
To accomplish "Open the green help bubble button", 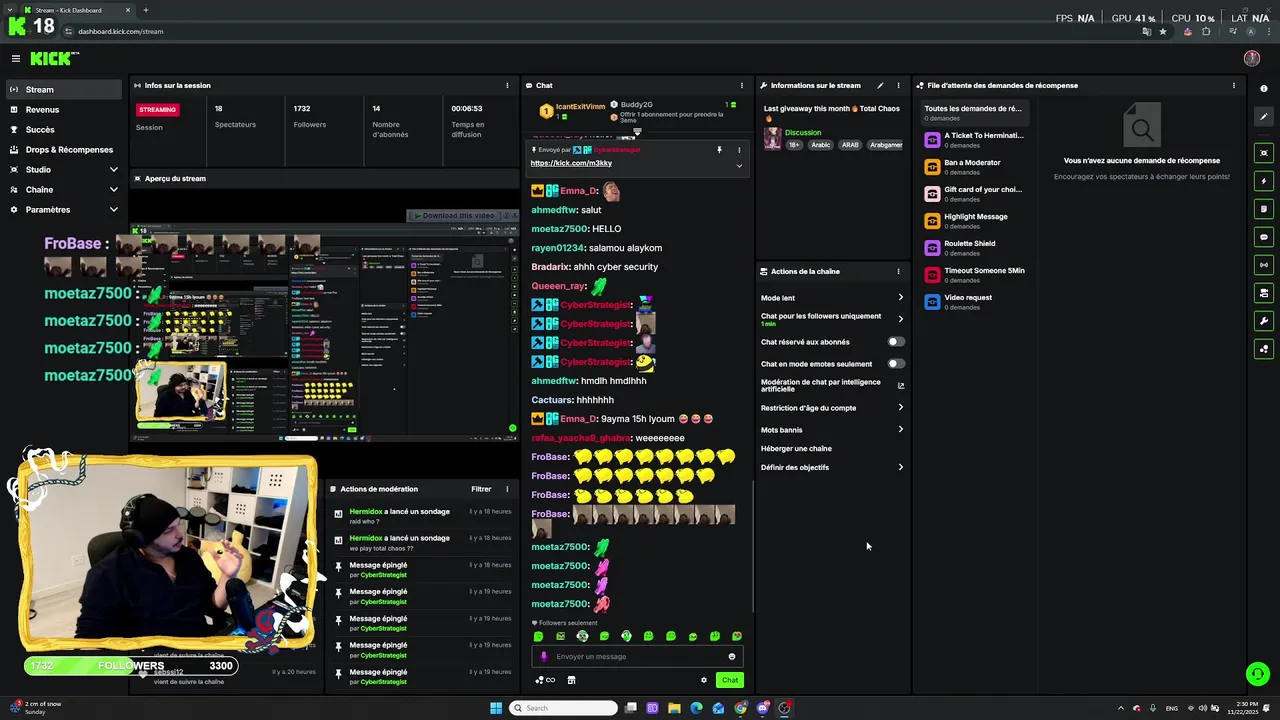I will pyautogui.click(x=1257, y=674).
